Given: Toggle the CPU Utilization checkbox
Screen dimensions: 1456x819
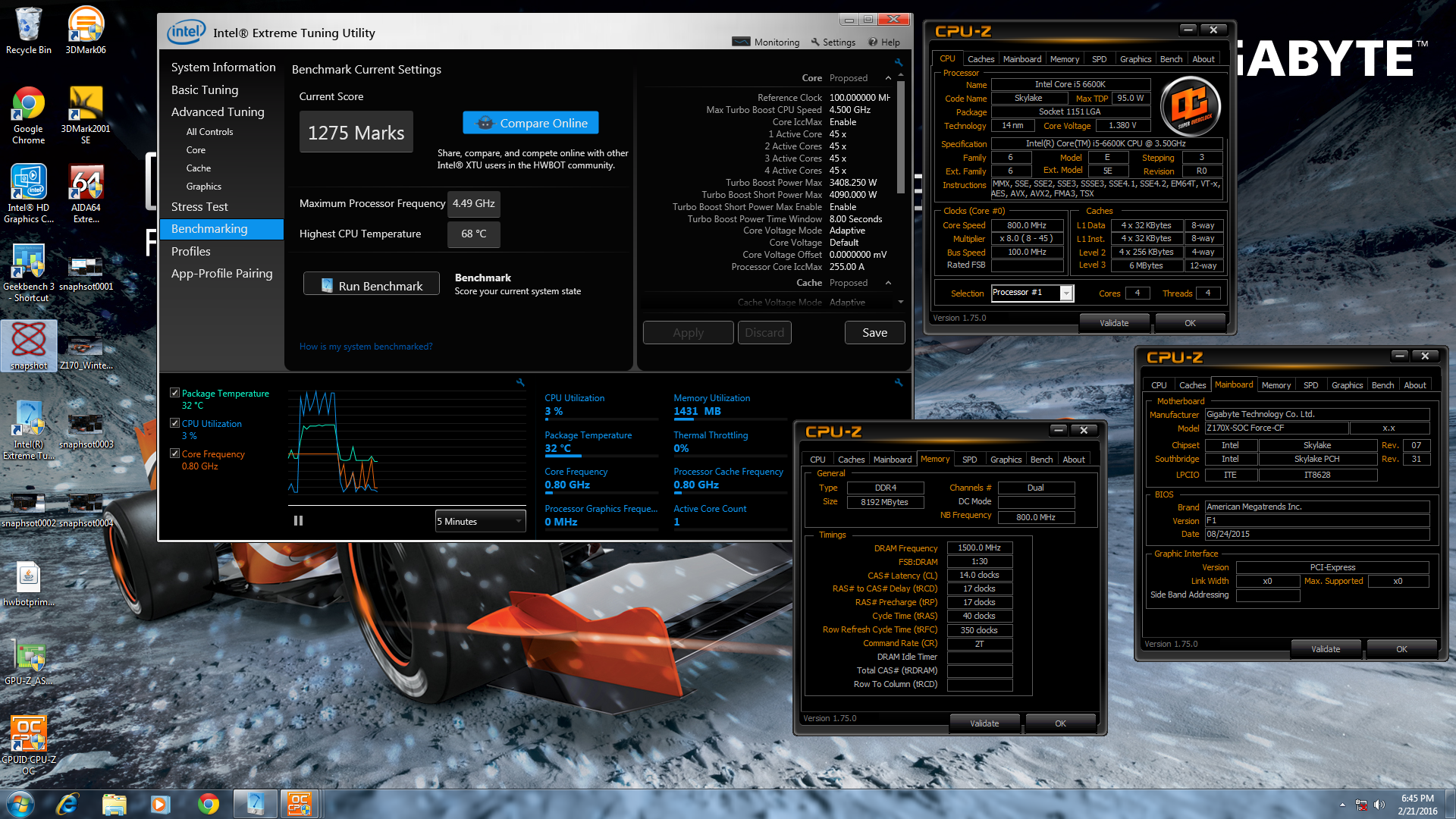Looking at the screenshot, I should 175,423.
